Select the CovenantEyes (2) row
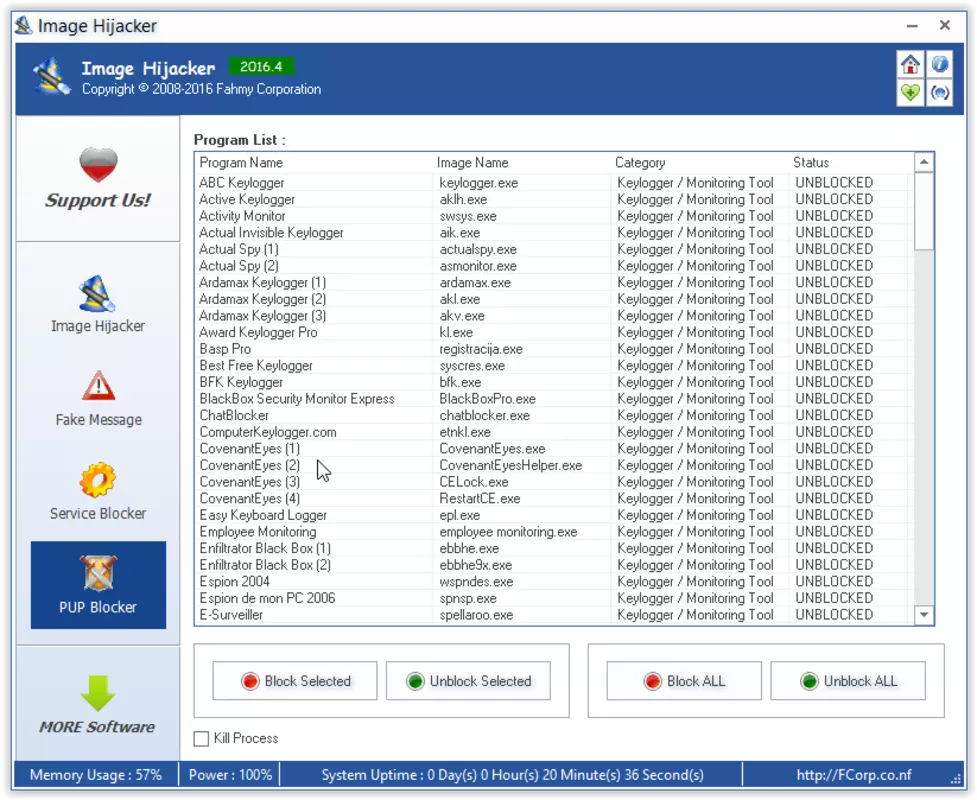The height and width of the screenshot is (800, 977). pos(554,465)
